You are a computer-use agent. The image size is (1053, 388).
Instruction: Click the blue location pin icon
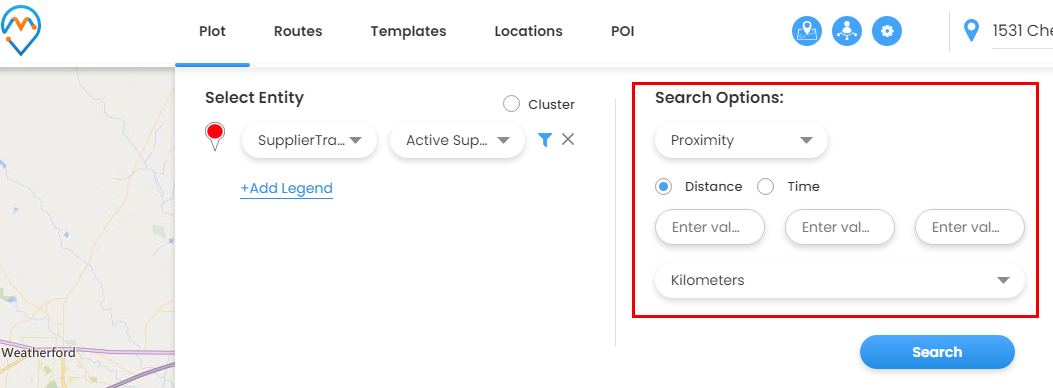[971, 30]
